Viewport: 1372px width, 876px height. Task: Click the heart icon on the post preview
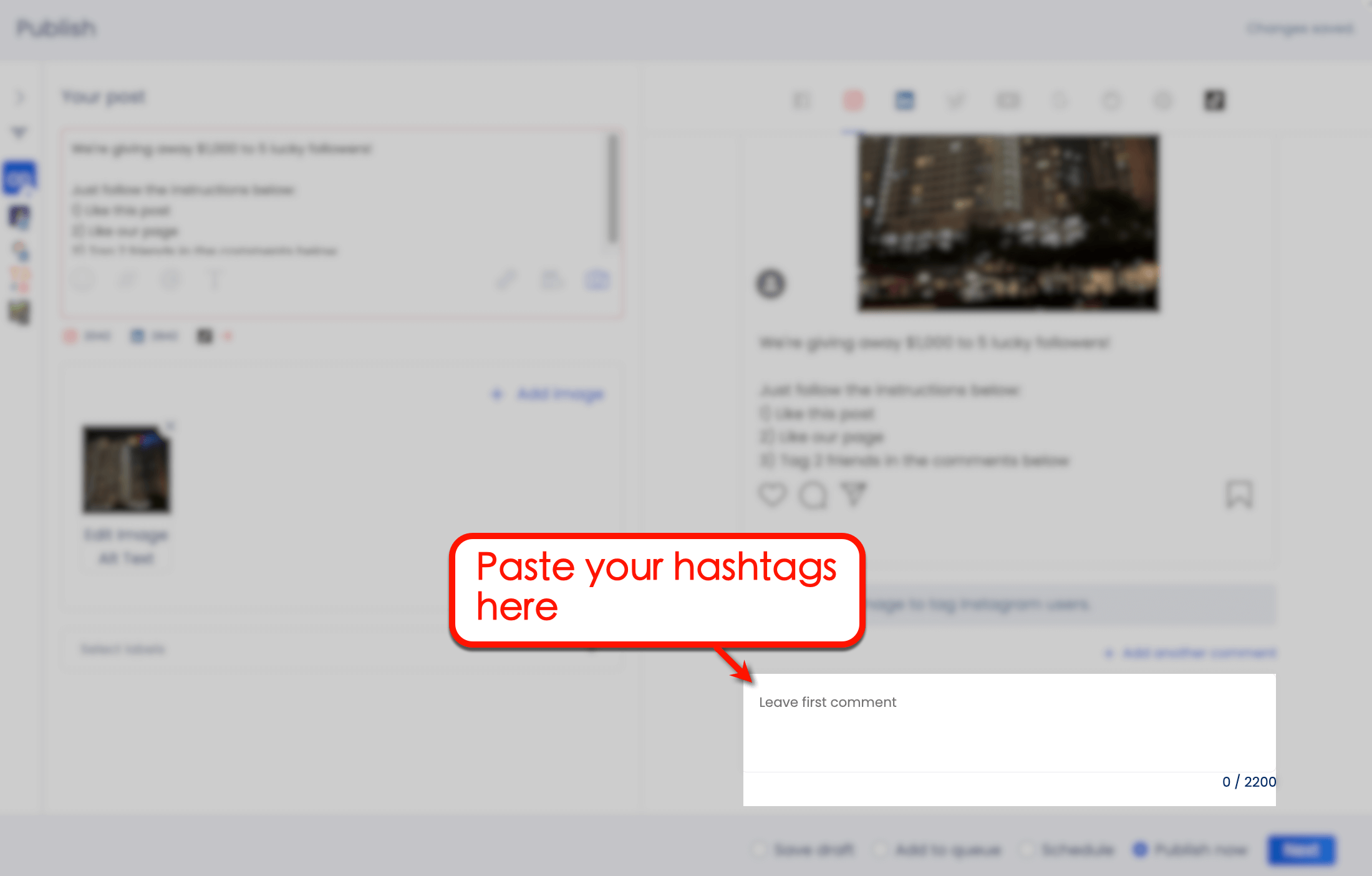click(x=771, y=495)
